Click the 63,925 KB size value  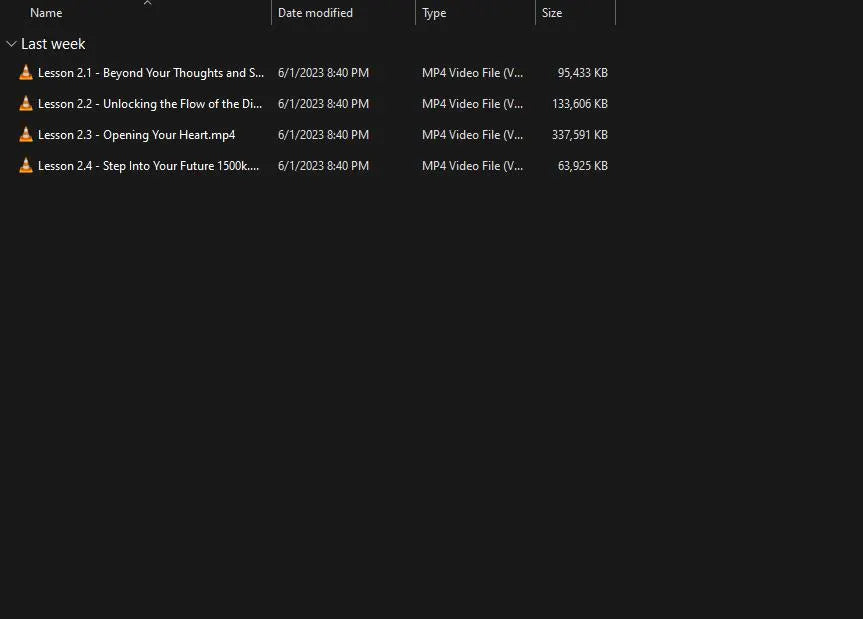coord(583,166)
